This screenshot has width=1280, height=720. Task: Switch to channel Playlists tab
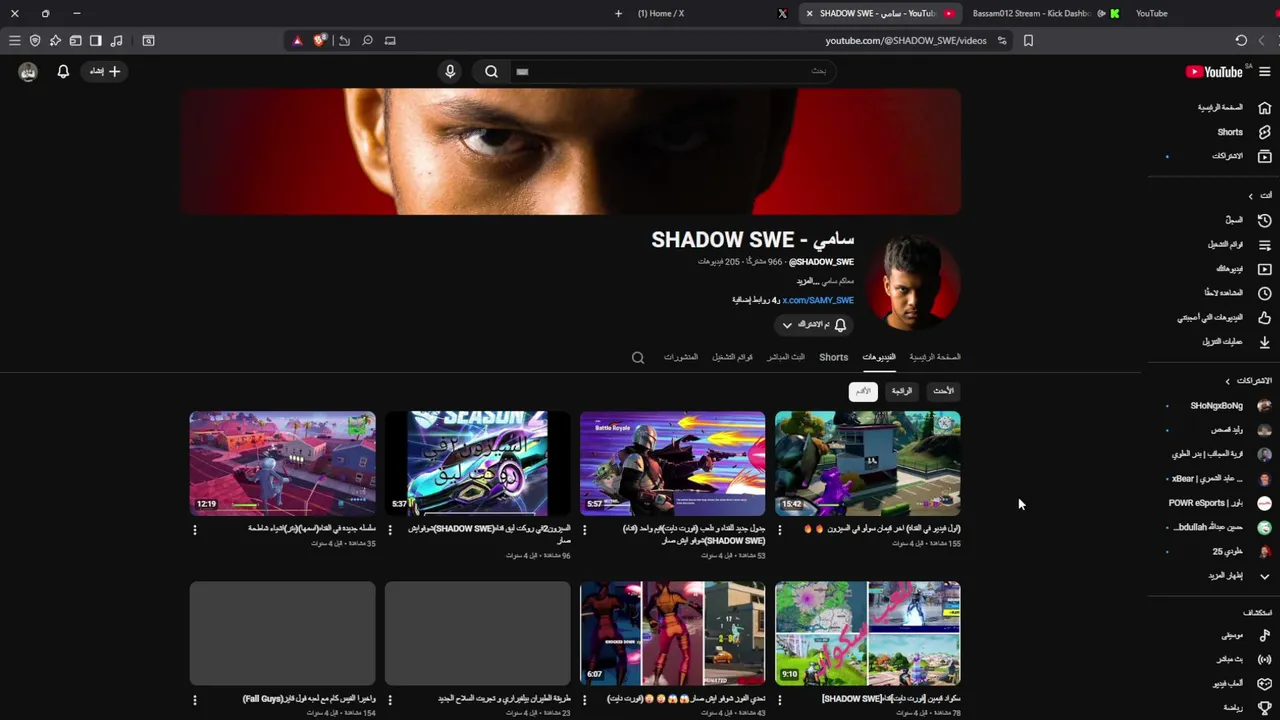tap(732, 357)
